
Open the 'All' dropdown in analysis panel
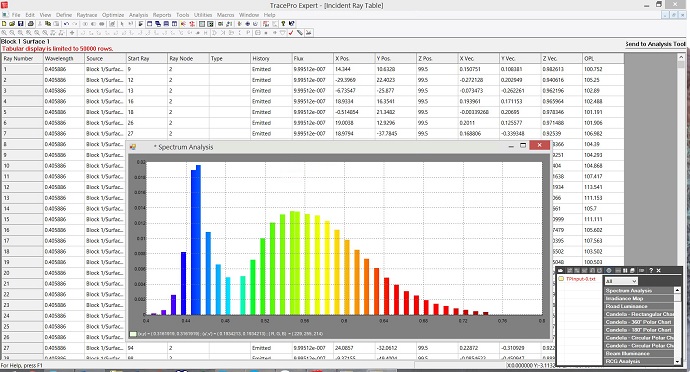tap(621, 281)
